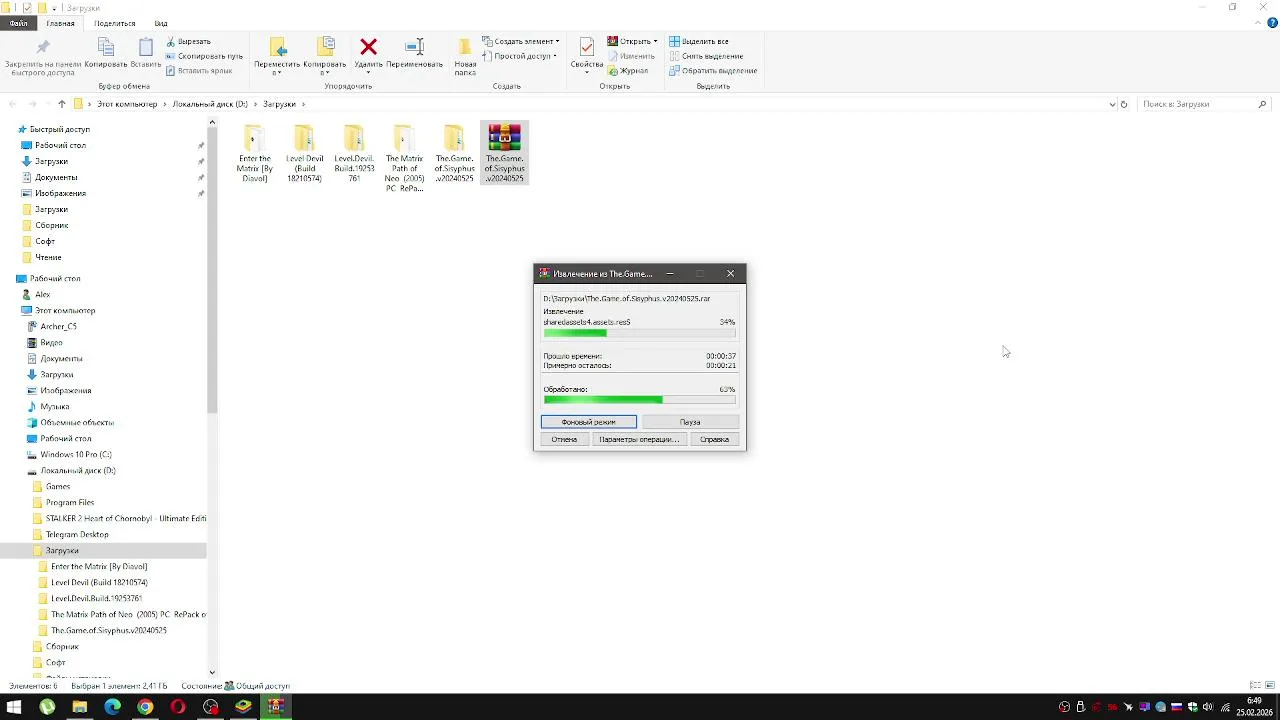
Task: Click Параметры операции... in the extraction dialog
Action: coord(639,439)
